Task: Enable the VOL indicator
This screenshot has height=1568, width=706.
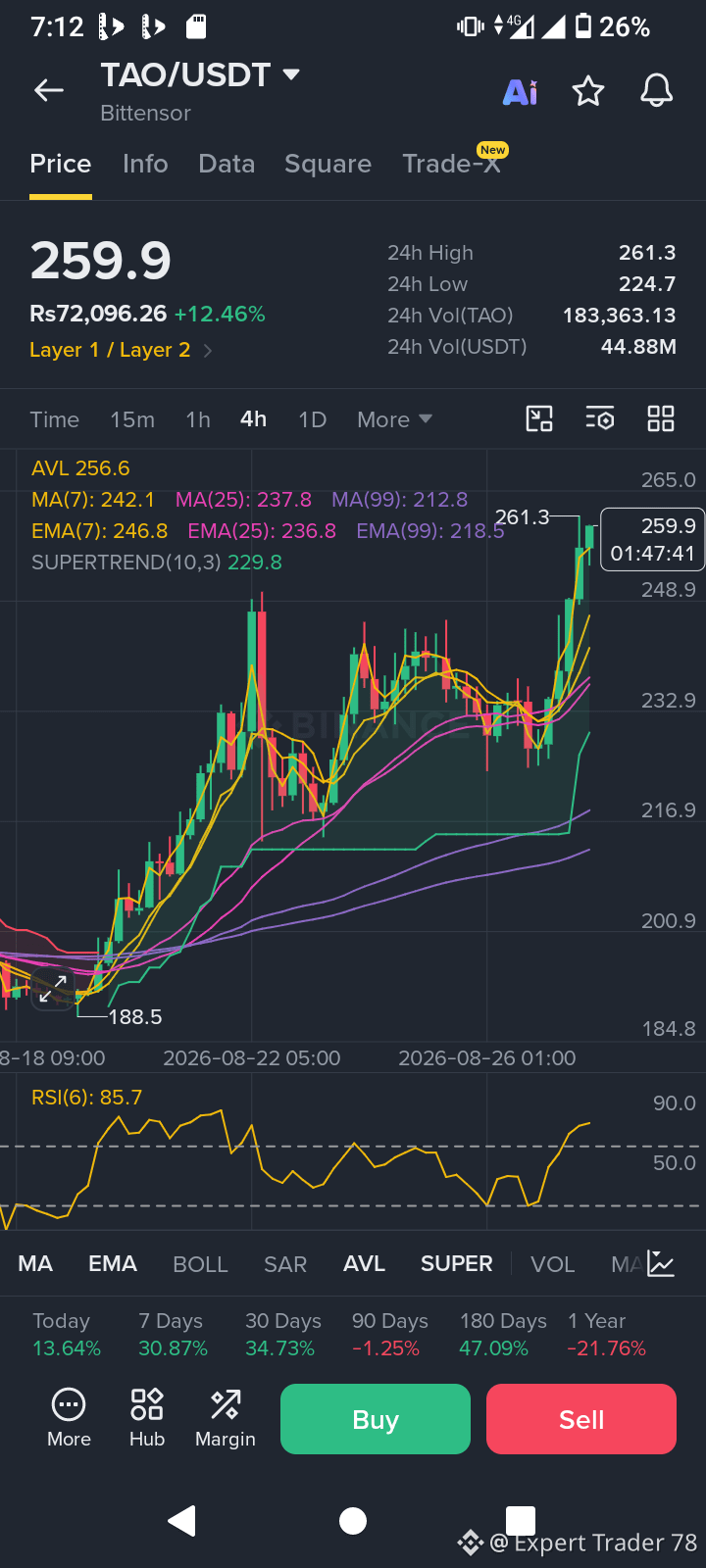Action: tap(553, 1264)
